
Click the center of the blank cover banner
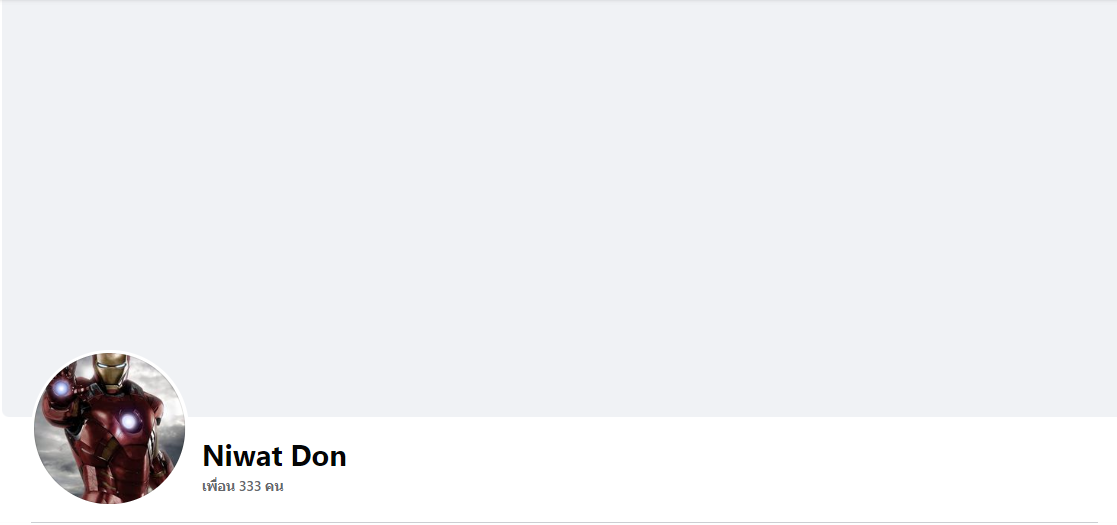[x=558, y=208]
